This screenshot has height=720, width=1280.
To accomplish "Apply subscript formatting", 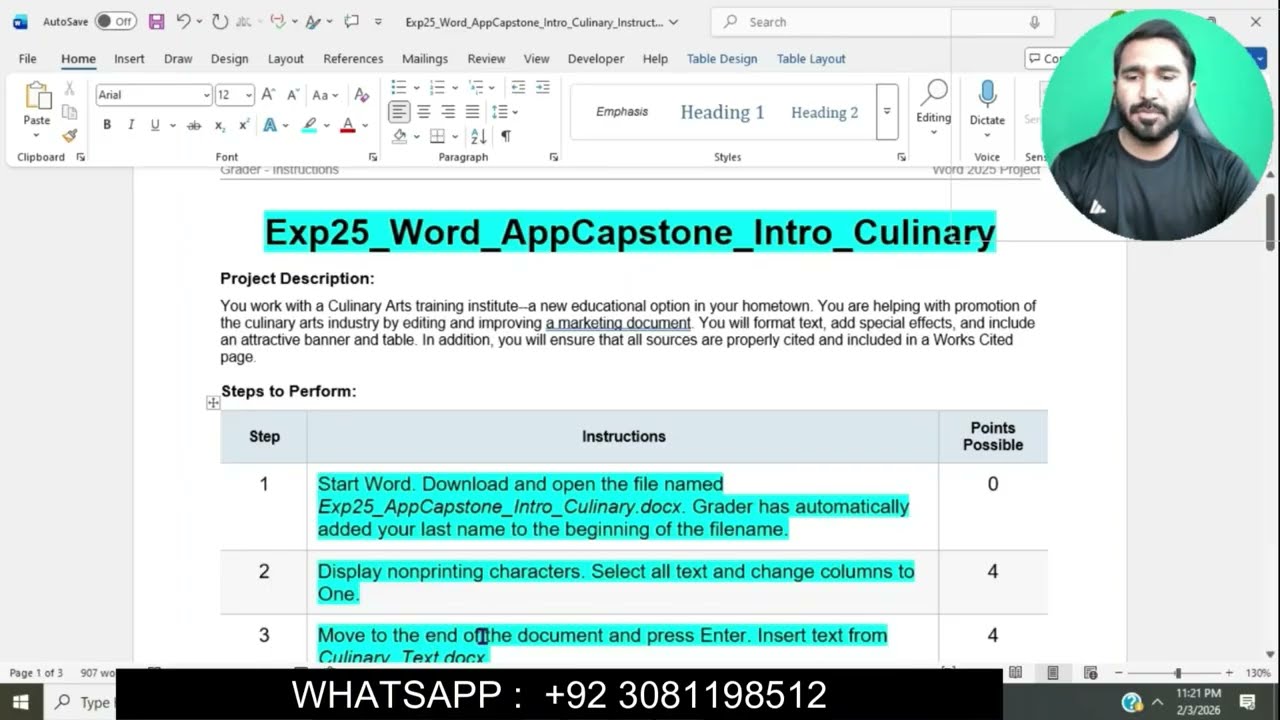I will point(220,125).
